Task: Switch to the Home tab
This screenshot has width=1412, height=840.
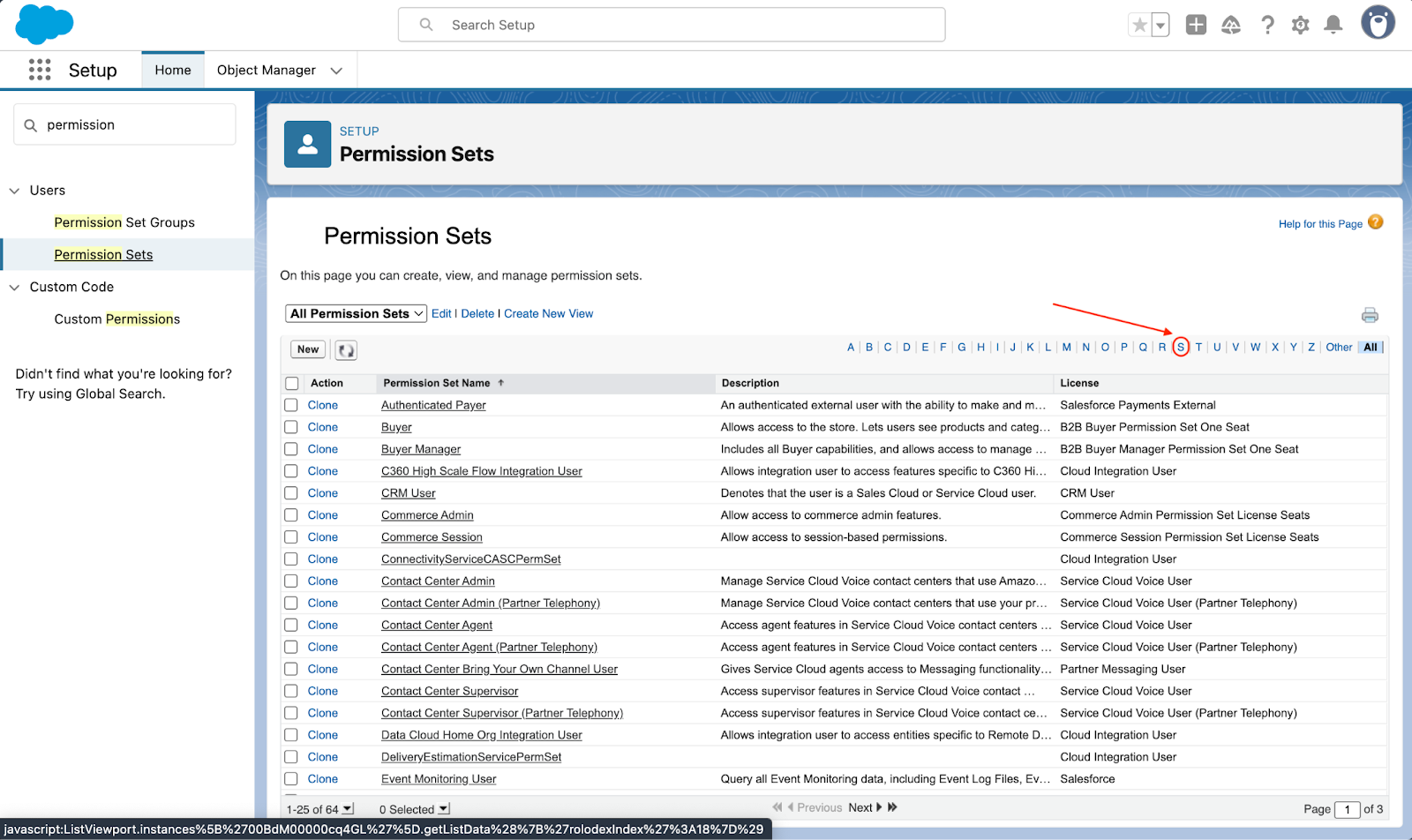Action: [173, 70]
